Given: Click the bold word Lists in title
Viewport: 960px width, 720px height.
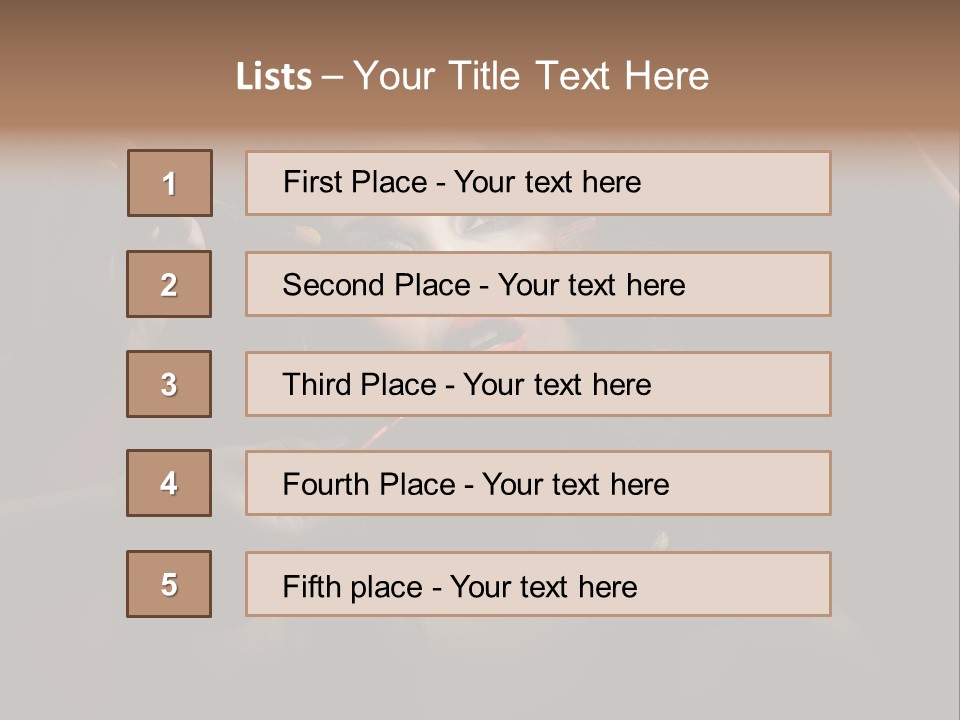Looking at the screenshot, I should pyautogui.click(x=273, y=77).
